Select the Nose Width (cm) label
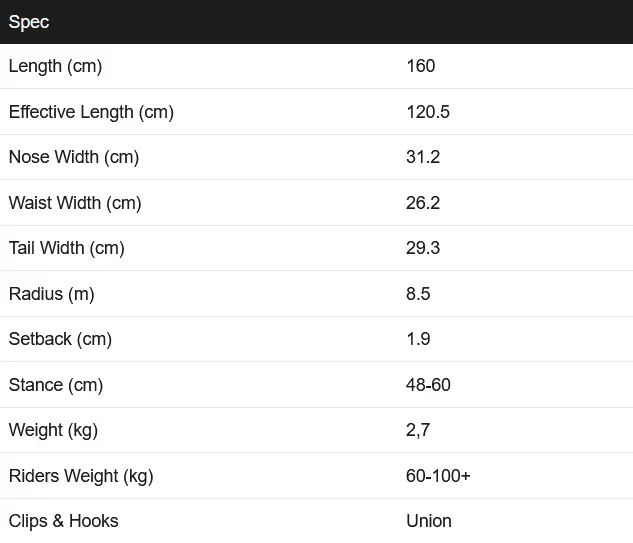Screen dimensions: 633x543 coord(74,157)
